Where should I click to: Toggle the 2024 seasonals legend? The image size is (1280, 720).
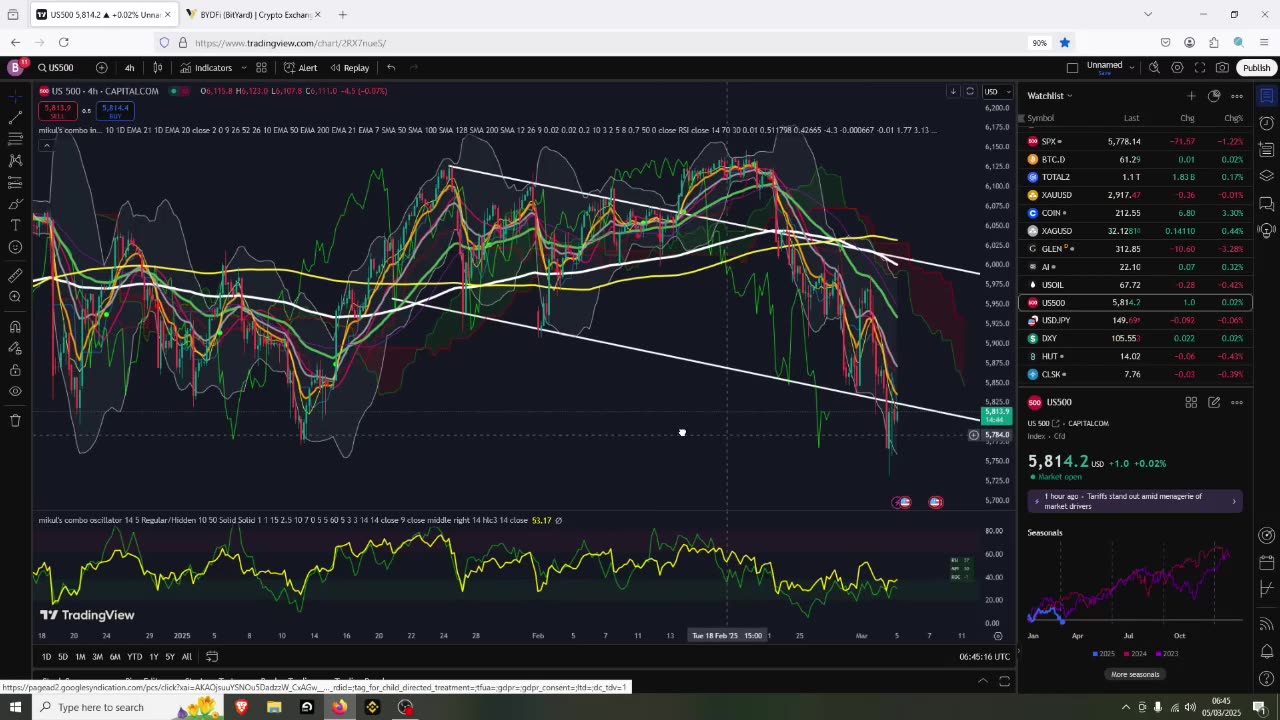[x=1135, y=654]
